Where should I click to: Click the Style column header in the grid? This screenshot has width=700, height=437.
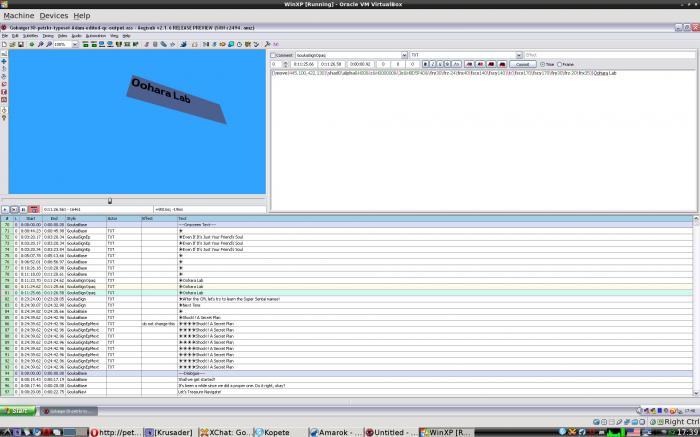tap(86, 218)
